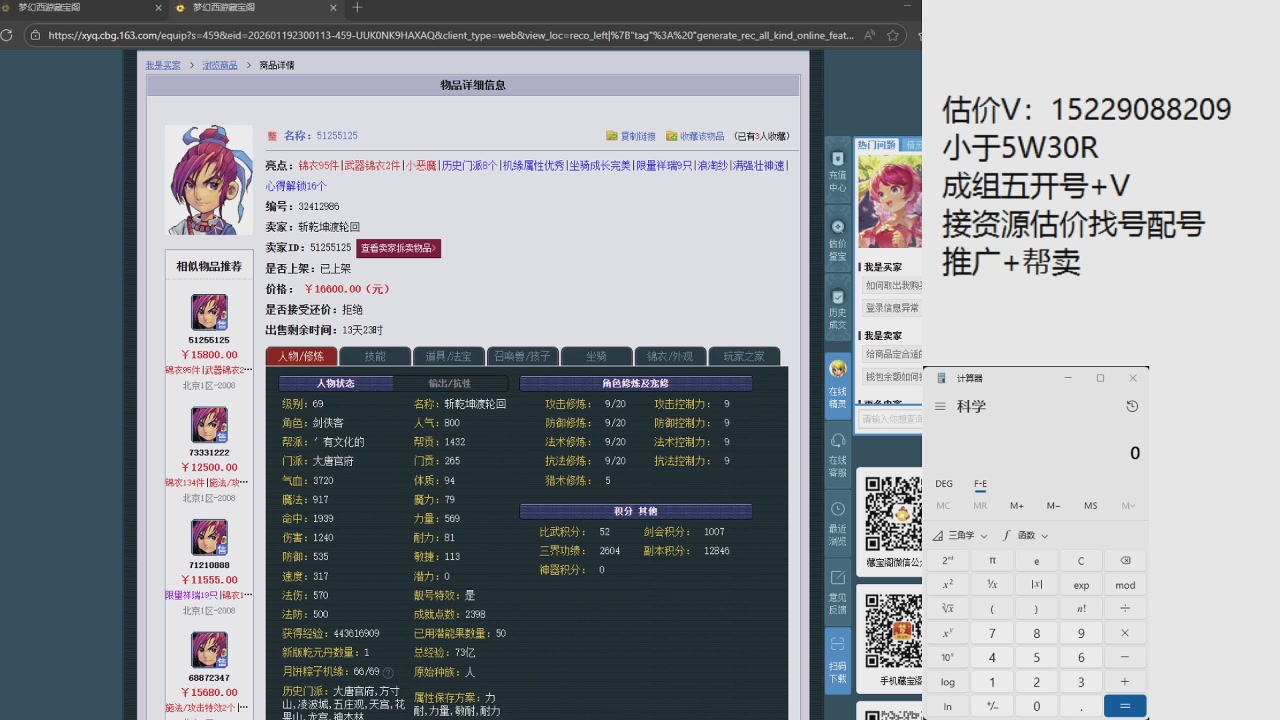Screen dimensions: 1280x720
Task: Expand the 函数 functions dropdown
Action: (x=1027, y=535)
